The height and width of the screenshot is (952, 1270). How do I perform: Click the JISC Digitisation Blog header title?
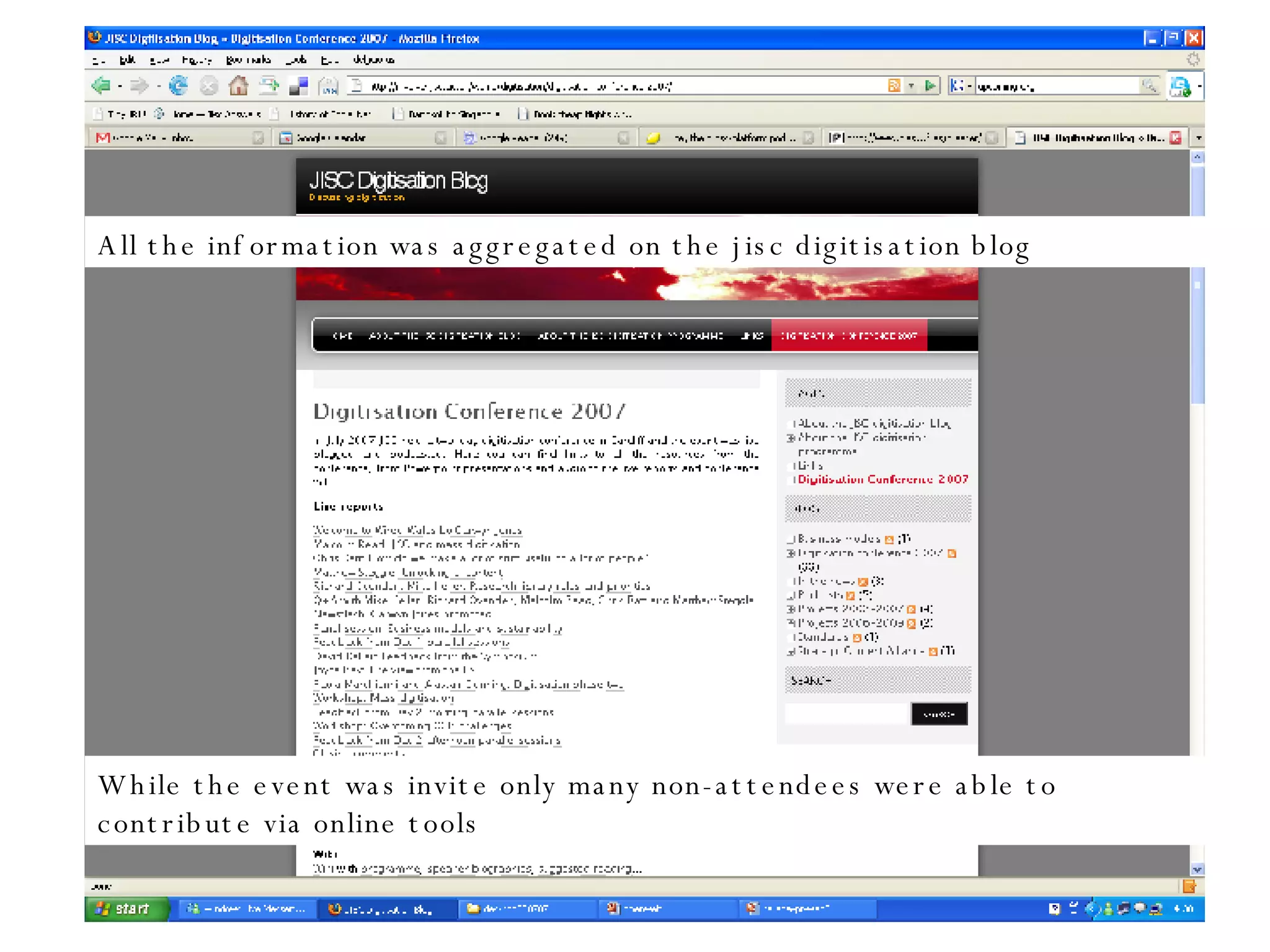[398, 180]
